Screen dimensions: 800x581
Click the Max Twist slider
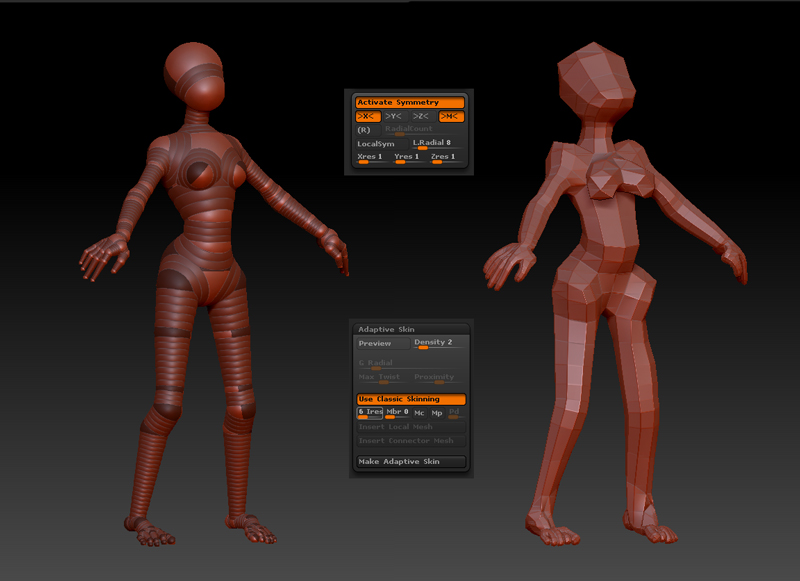(x=382, y=378)
